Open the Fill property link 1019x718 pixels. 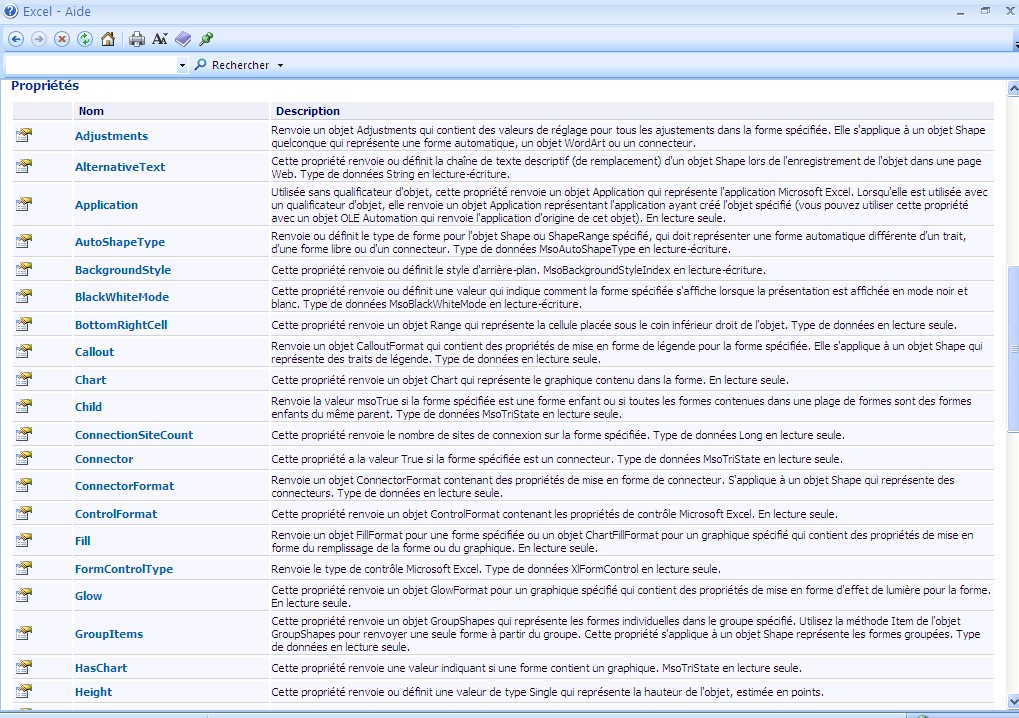pyautogui.click(x=83, y=541)
